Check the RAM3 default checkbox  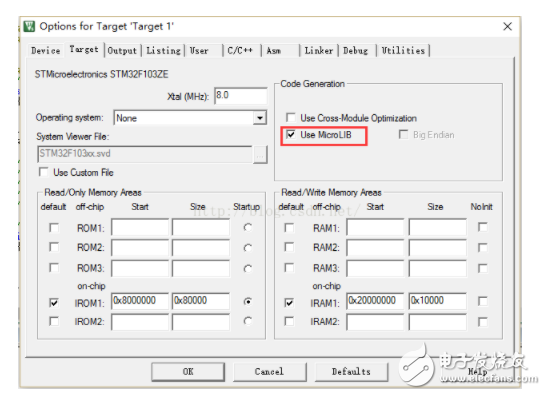289,268
